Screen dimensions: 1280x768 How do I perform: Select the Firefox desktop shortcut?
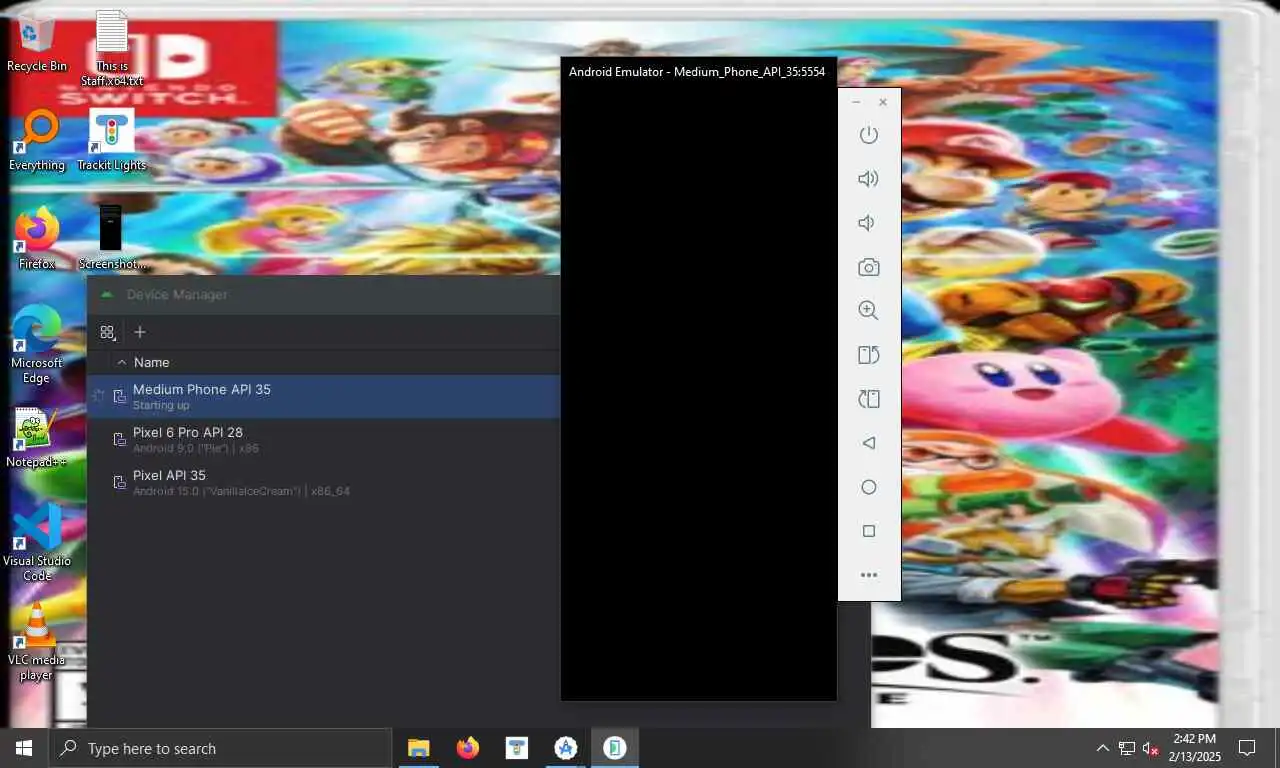point(37,240)
